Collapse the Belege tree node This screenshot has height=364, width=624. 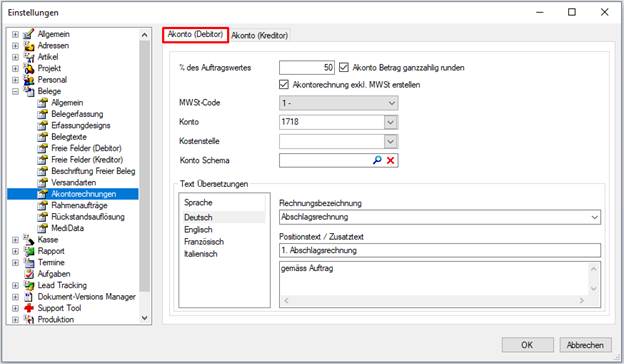click(x=15, y=91)
